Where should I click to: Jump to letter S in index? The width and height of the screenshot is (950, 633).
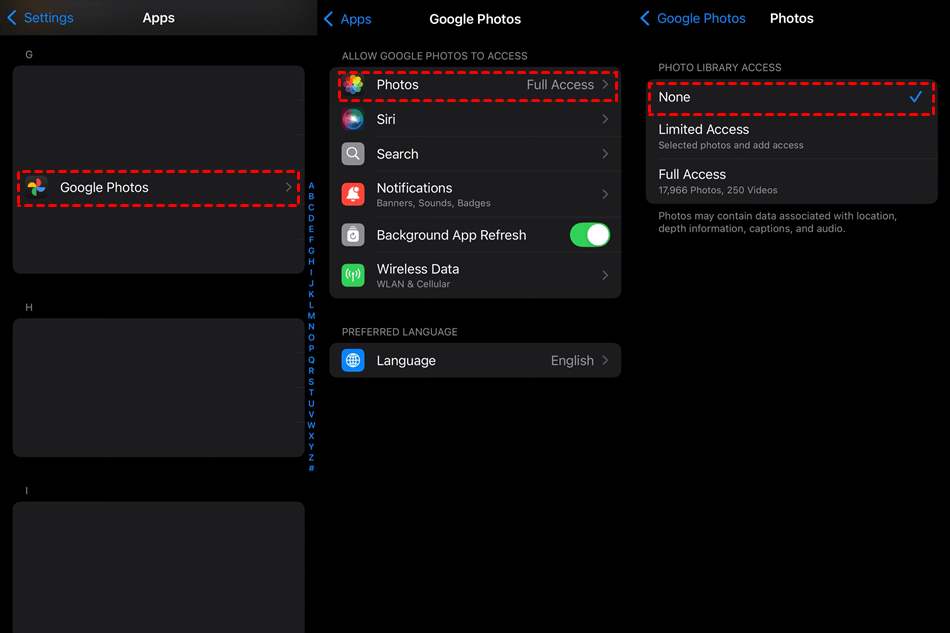pos(311,382)
